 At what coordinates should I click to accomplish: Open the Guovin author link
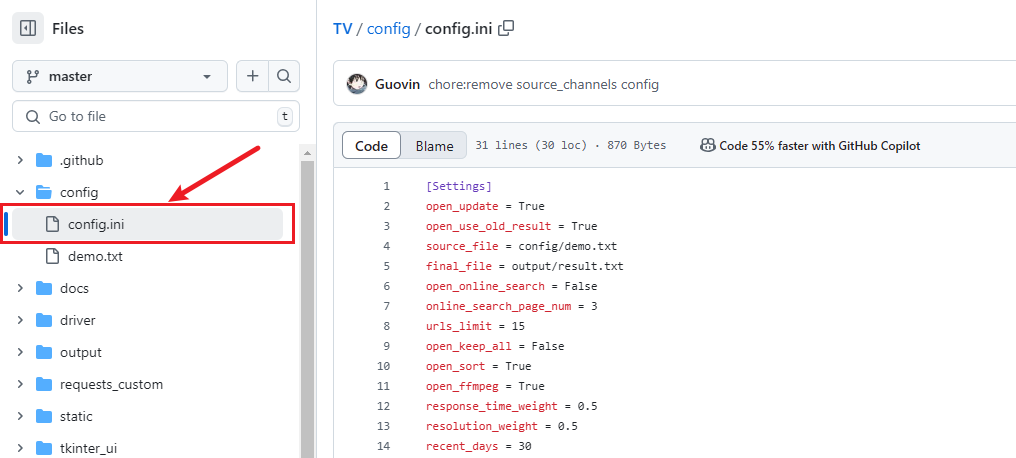397,84
